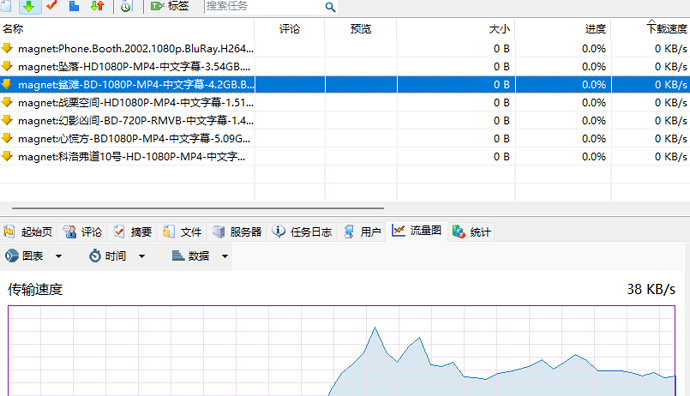Click the magnifier search icon

click(330, 7)
